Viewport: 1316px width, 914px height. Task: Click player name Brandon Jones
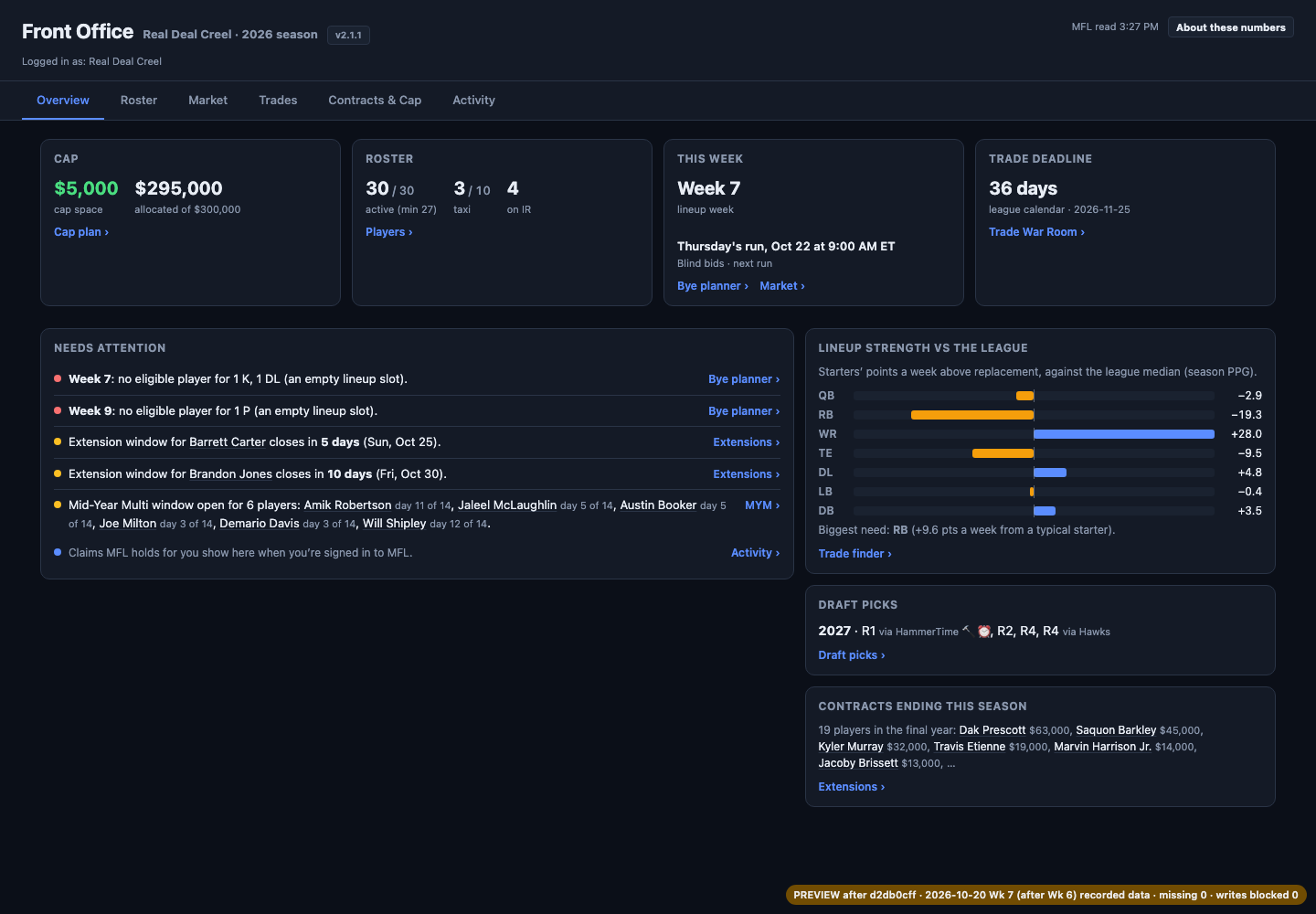click(230, 474)
